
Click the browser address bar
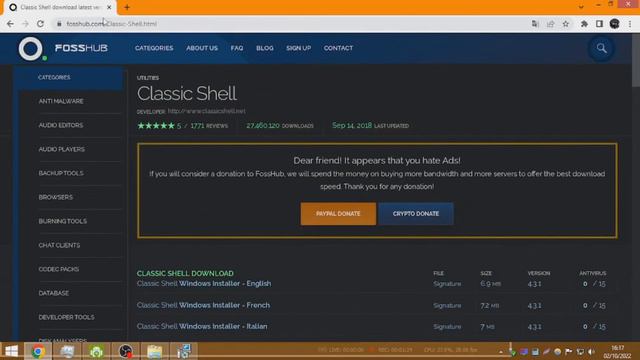click(x=290, y=24)
